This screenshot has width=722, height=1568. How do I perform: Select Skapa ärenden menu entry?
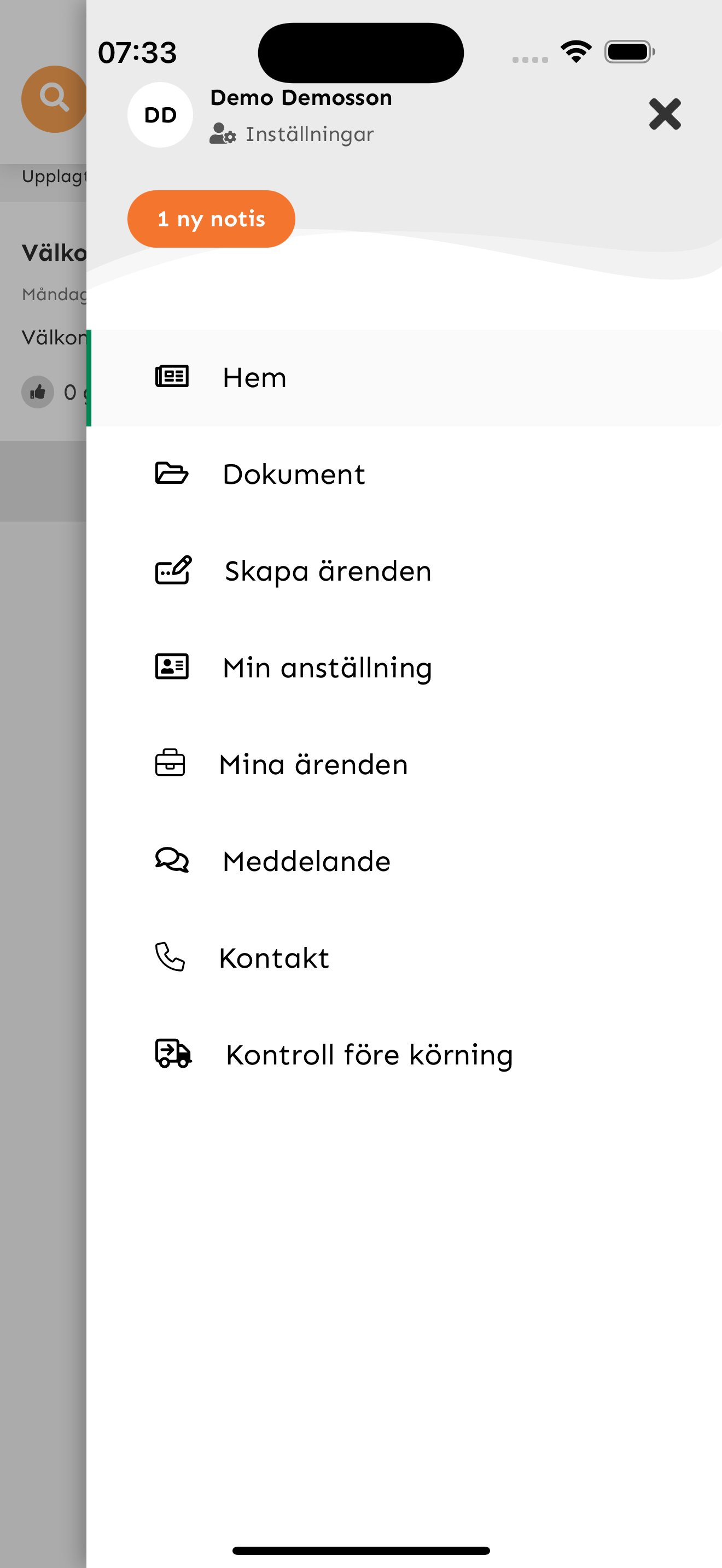(328, 571)
